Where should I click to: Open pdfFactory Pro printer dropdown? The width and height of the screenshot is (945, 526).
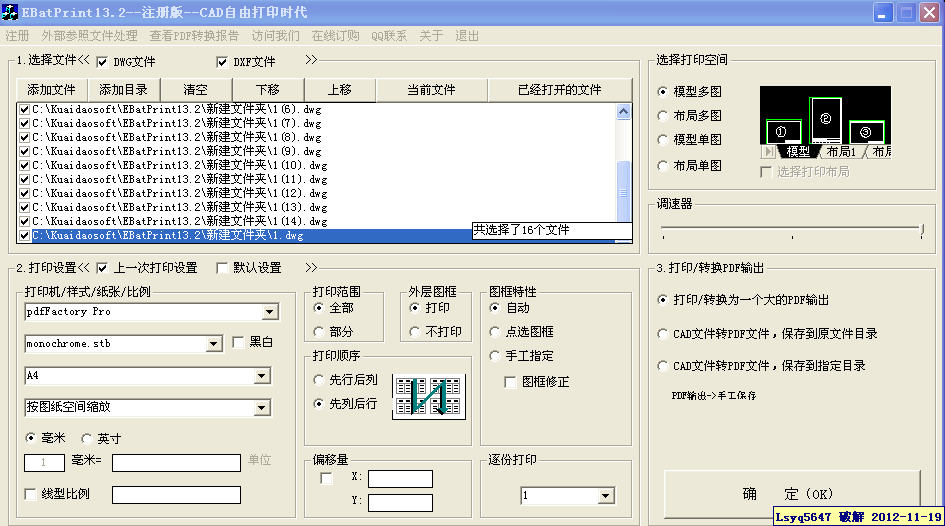tap(270, 312)
